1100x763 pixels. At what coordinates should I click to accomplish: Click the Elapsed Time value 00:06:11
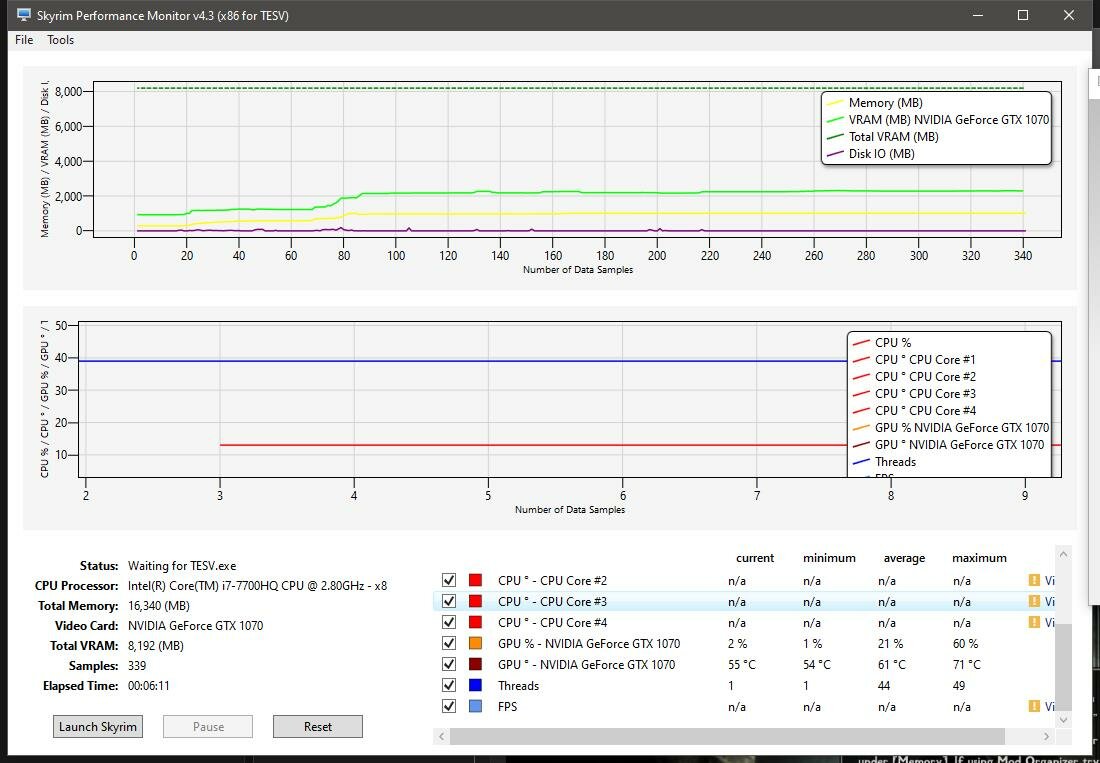tap(149, 686)
